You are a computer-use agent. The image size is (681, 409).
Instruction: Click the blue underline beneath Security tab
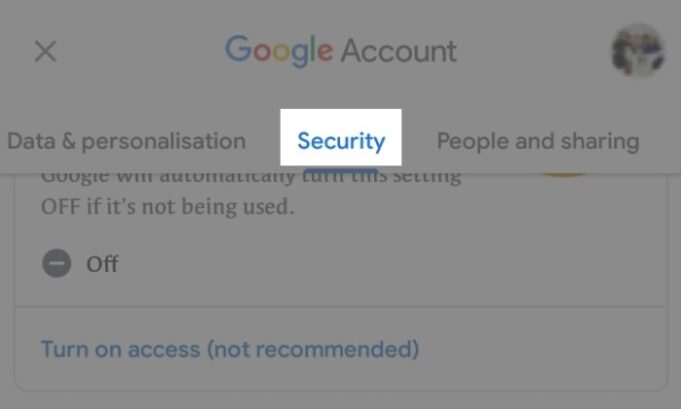(341, 170)
